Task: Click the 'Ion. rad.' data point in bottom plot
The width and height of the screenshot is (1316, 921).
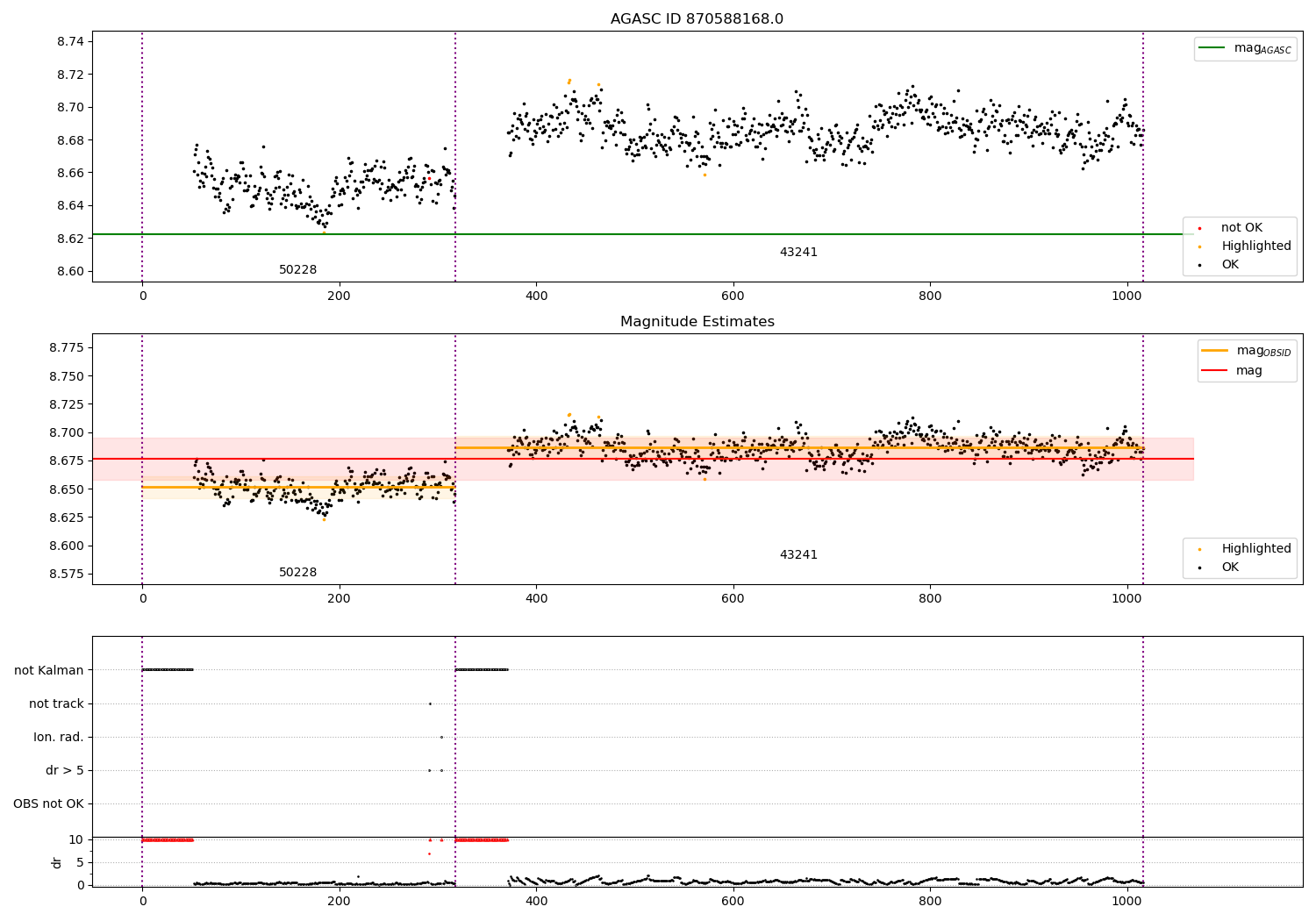Action: point(441,737)
